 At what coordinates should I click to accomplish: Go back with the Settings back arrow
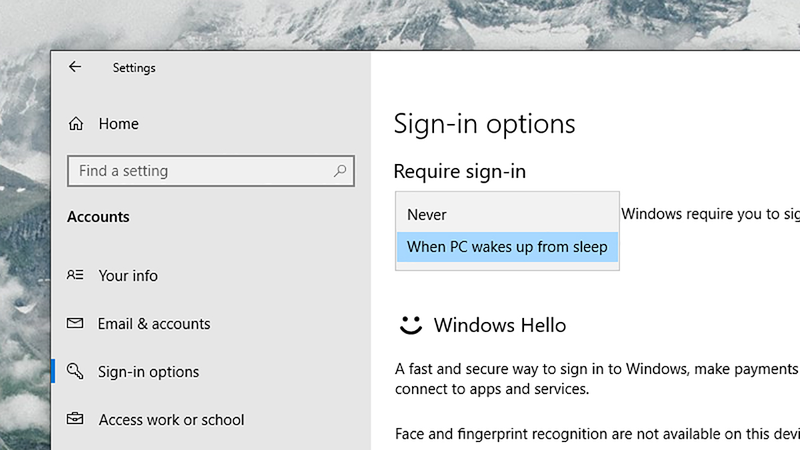(75, 67)
